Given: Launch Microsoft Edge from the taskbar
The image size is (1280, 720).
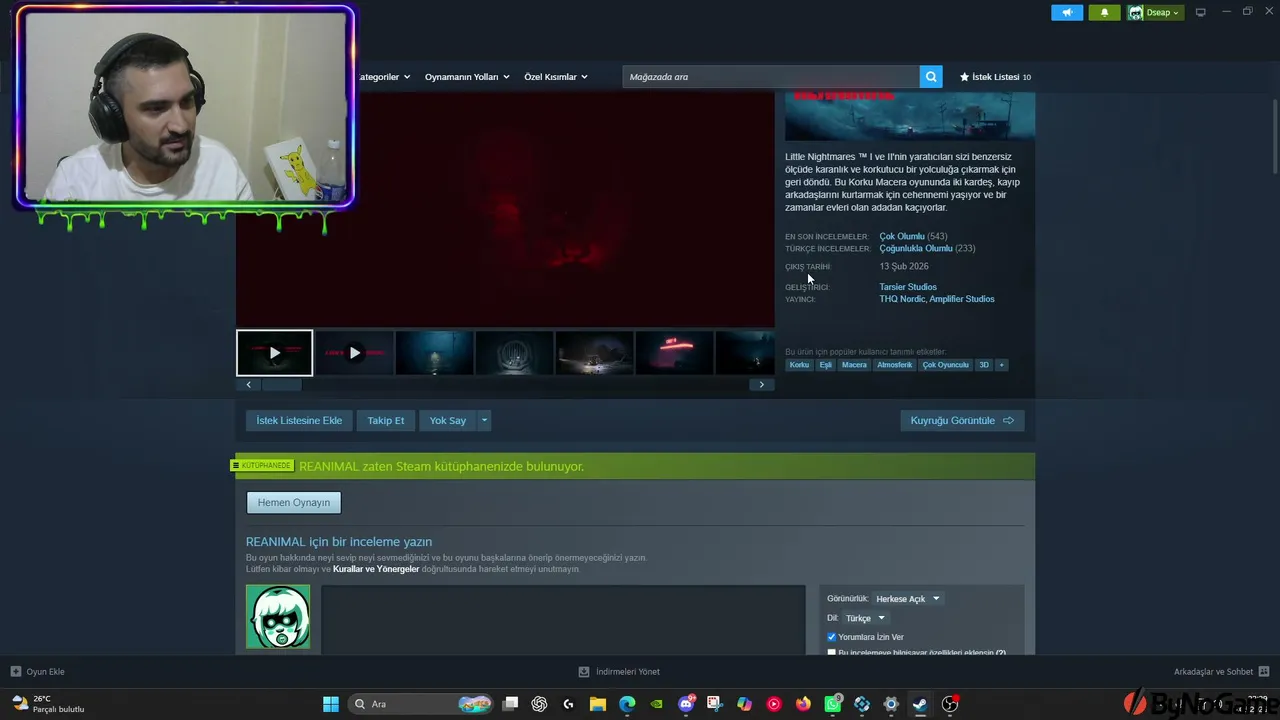Looking at the screenshot, I should click(x=627, y=704).
